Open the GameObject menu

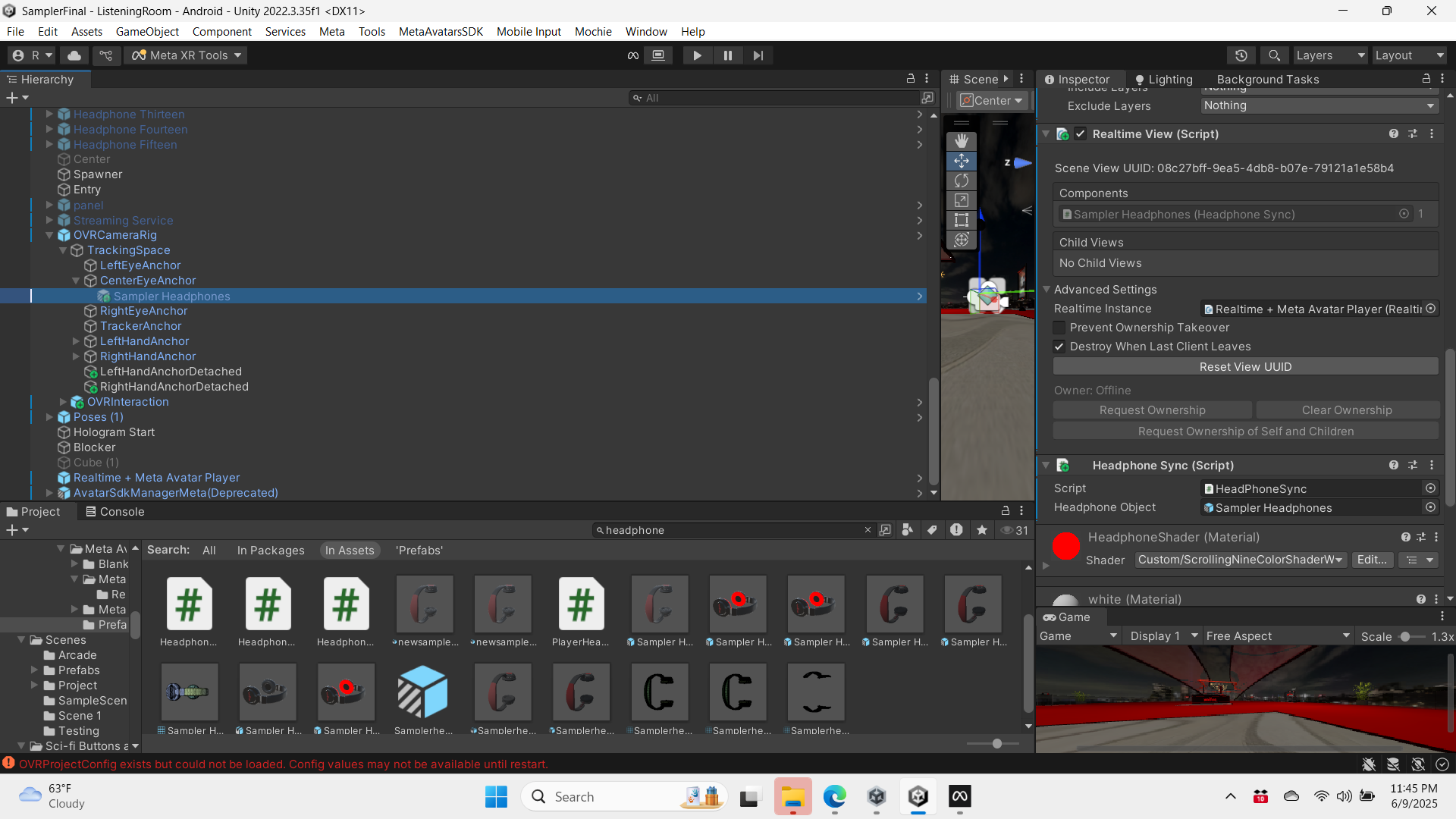point(147,31)
